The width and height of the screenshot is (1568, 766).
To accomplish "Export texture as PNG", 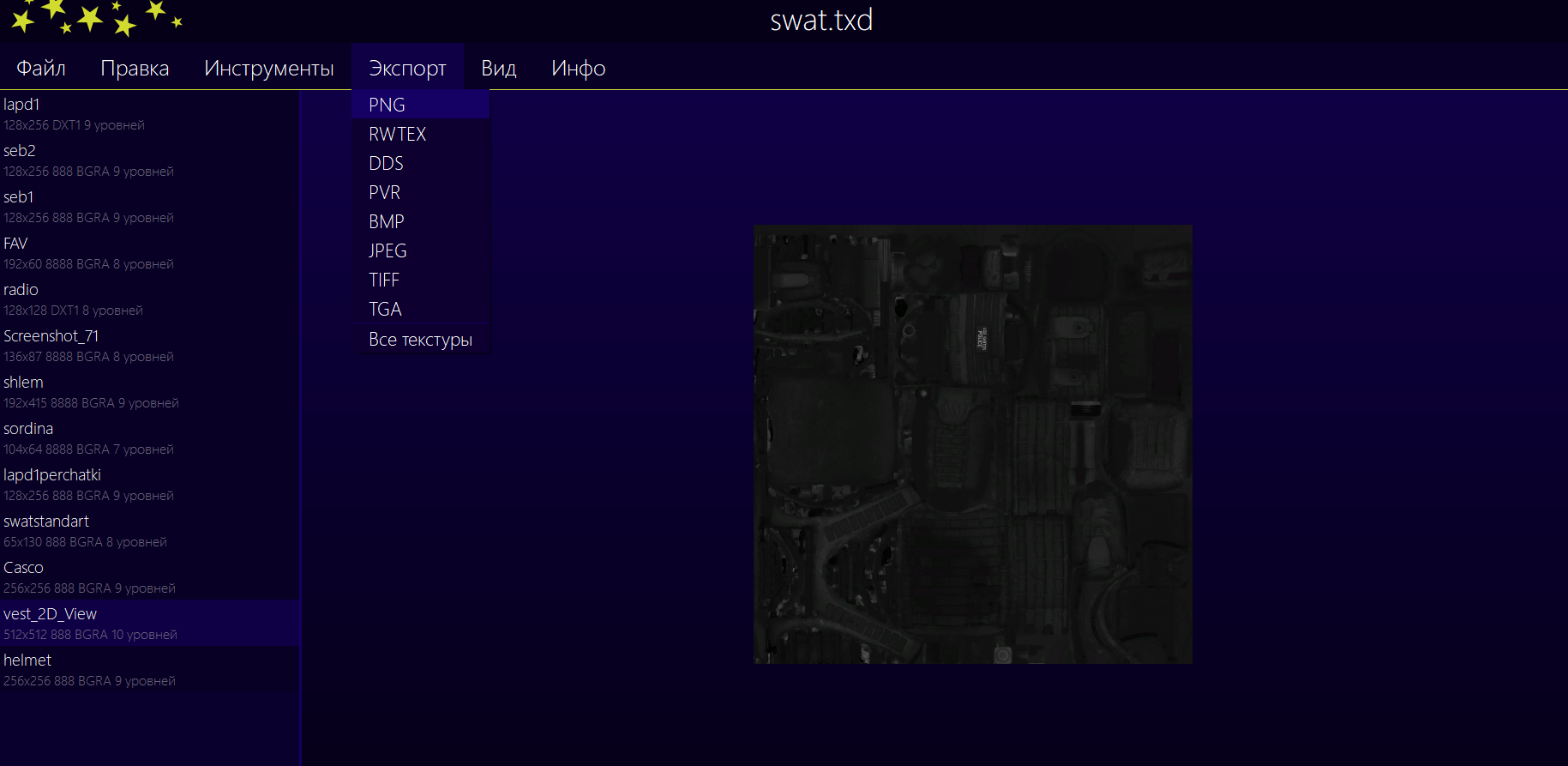I will pyautogui.click(x=387, y=105).
